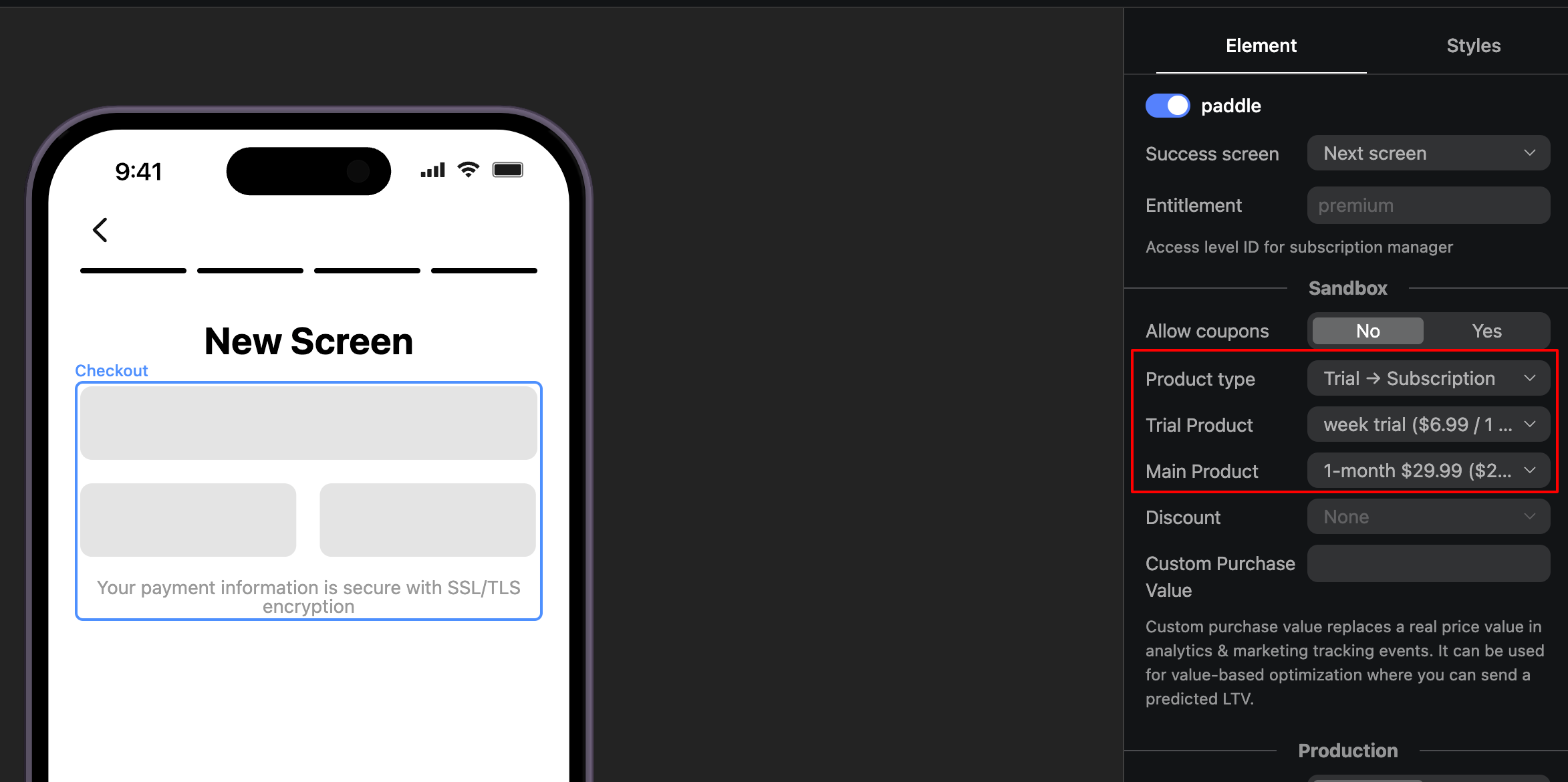Tap the back arrow in phone preview

coord(100,230)
